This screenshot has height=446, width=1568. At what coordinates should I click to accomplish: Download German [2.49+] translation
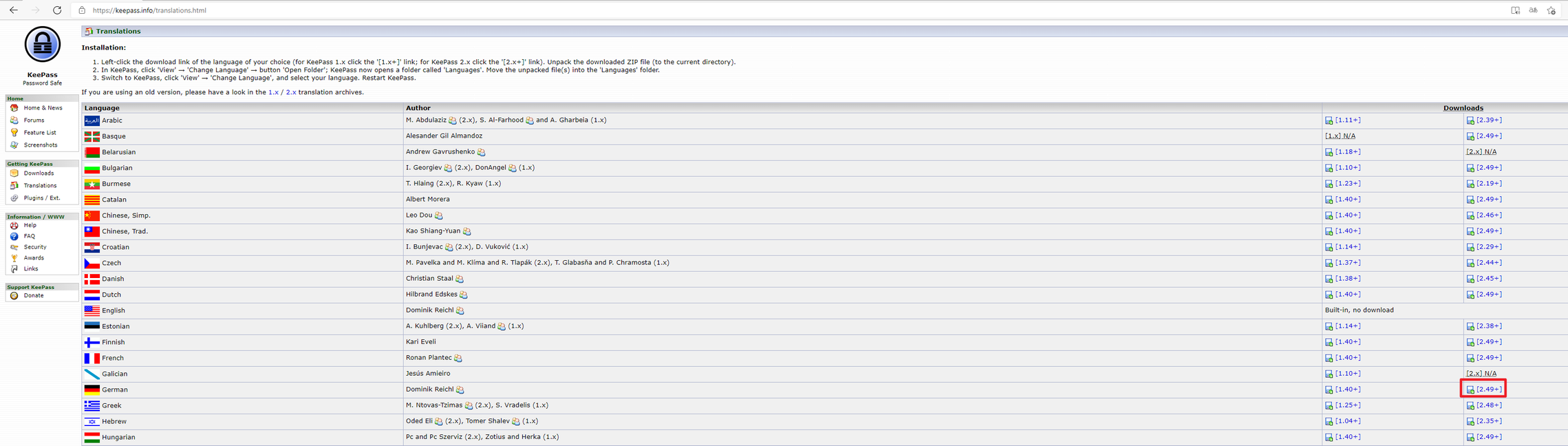[1490, 389]
